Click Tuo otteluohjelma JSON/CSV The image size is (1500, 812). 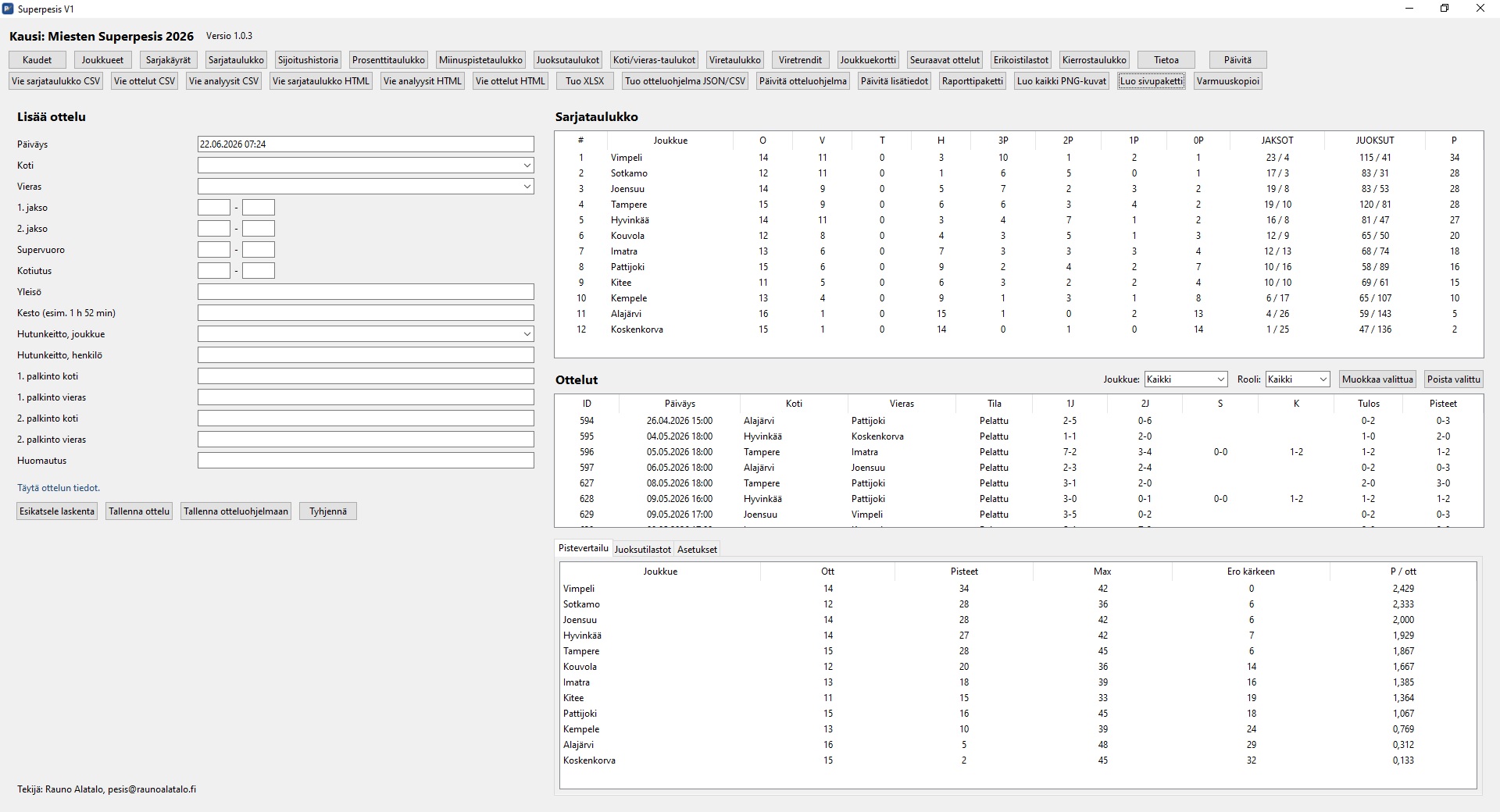pos(685,81)
